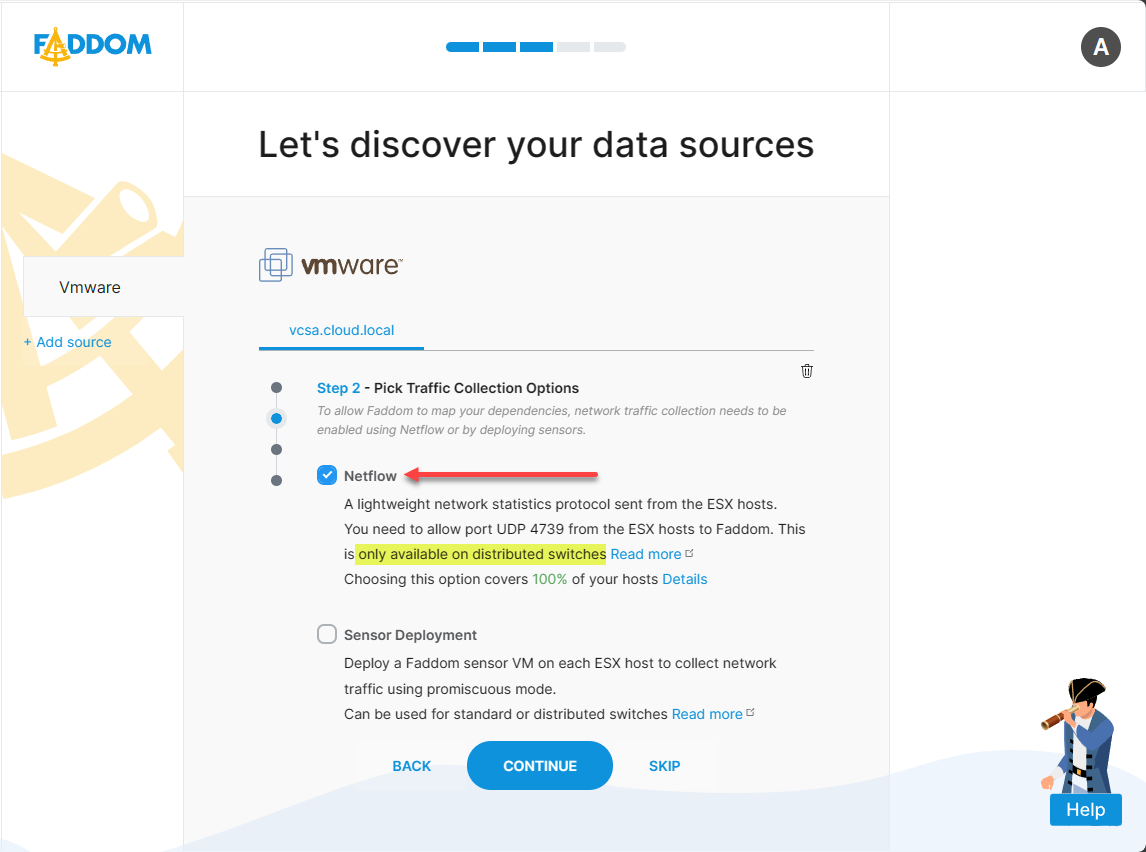Click the last step dot in timeline

(x=277, y=481)
